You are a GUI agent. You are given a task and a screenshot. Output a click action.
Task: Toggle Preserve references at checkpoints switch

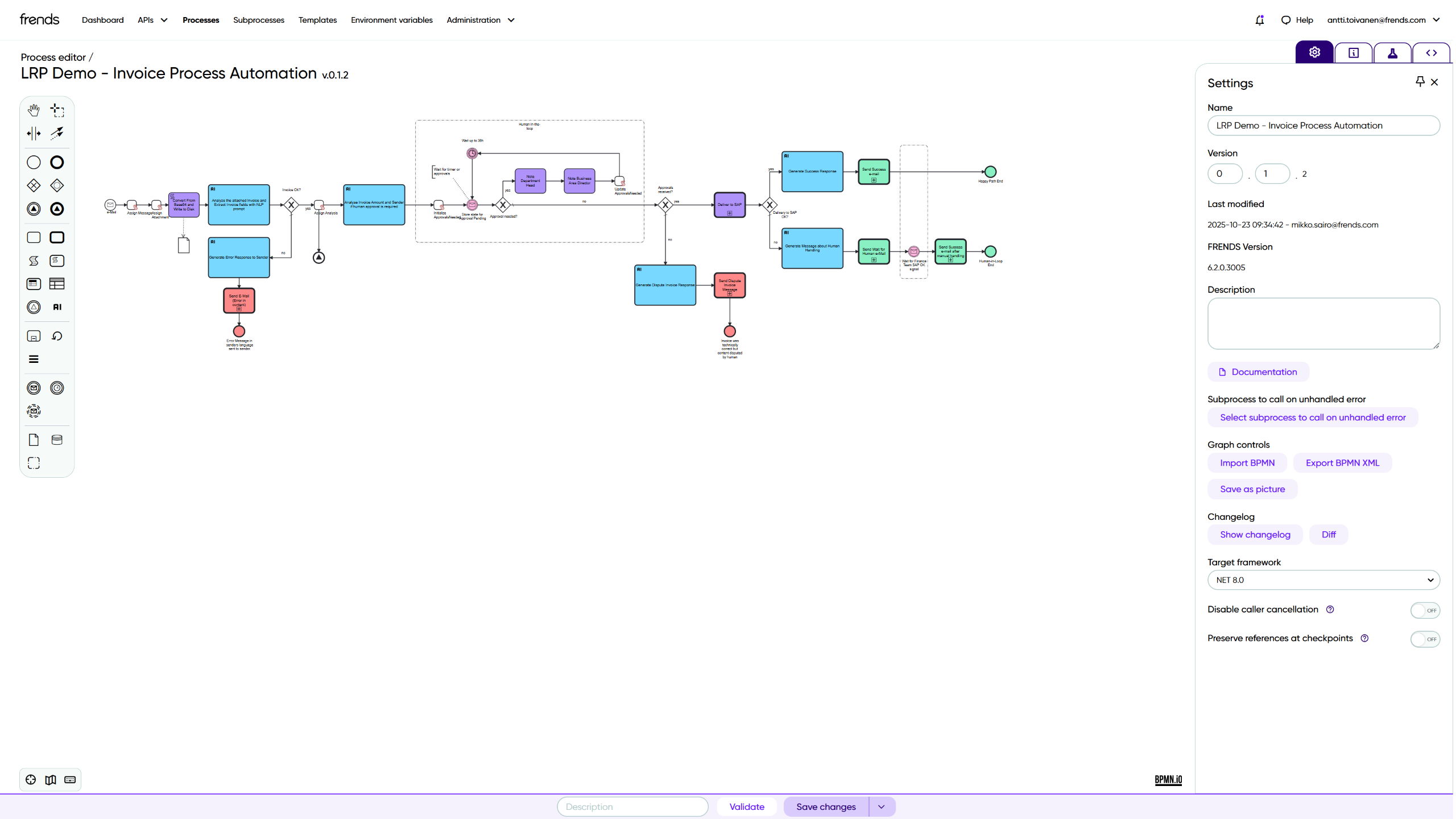click(1425, 639)
